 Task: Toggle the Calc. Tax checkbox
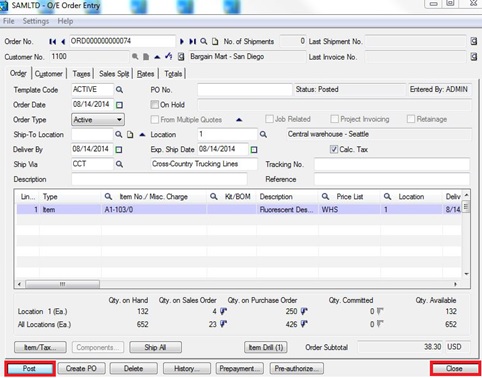[x=334, y=149]
